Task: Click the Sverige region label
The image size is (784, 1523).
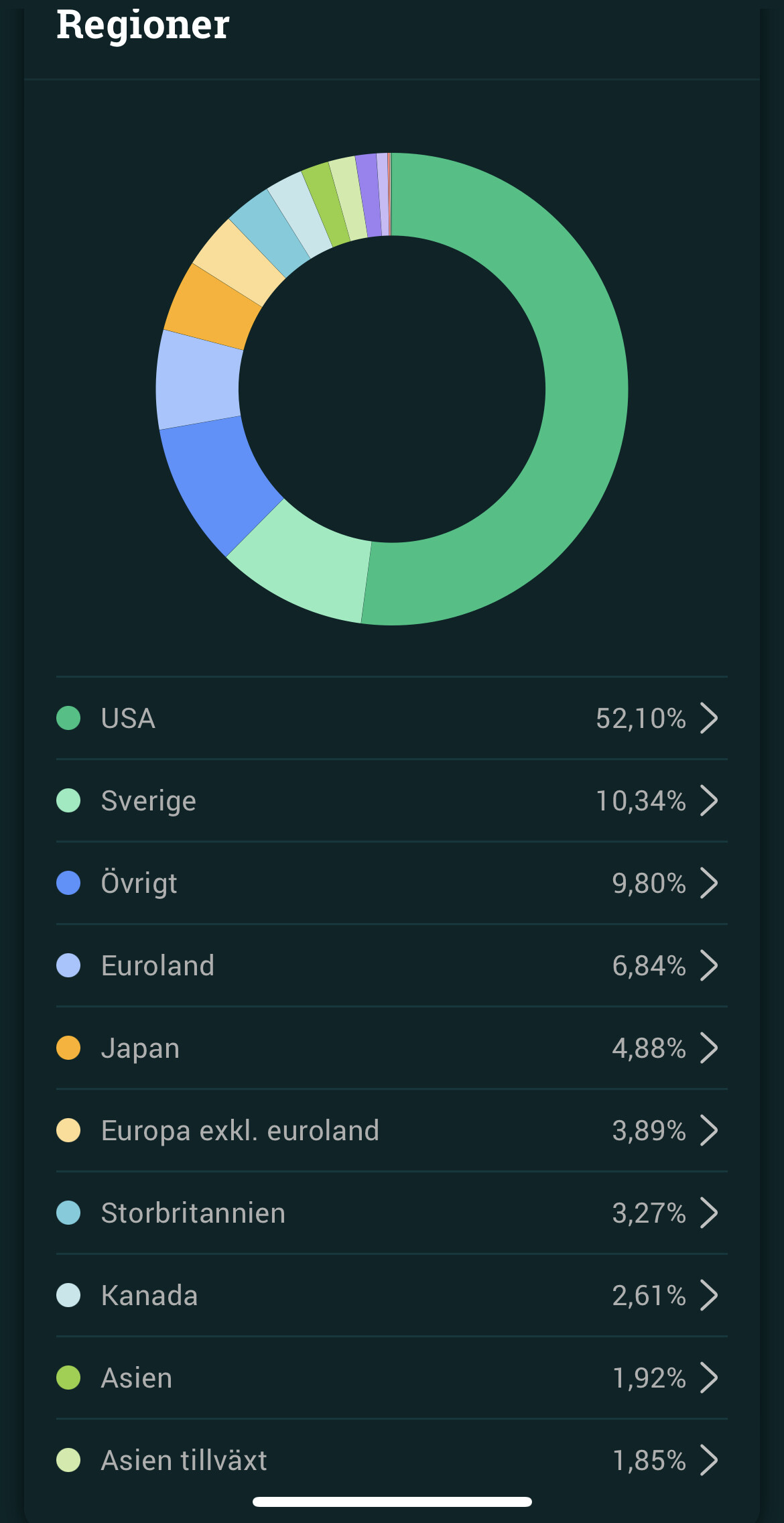Action: tap(149, 801)
